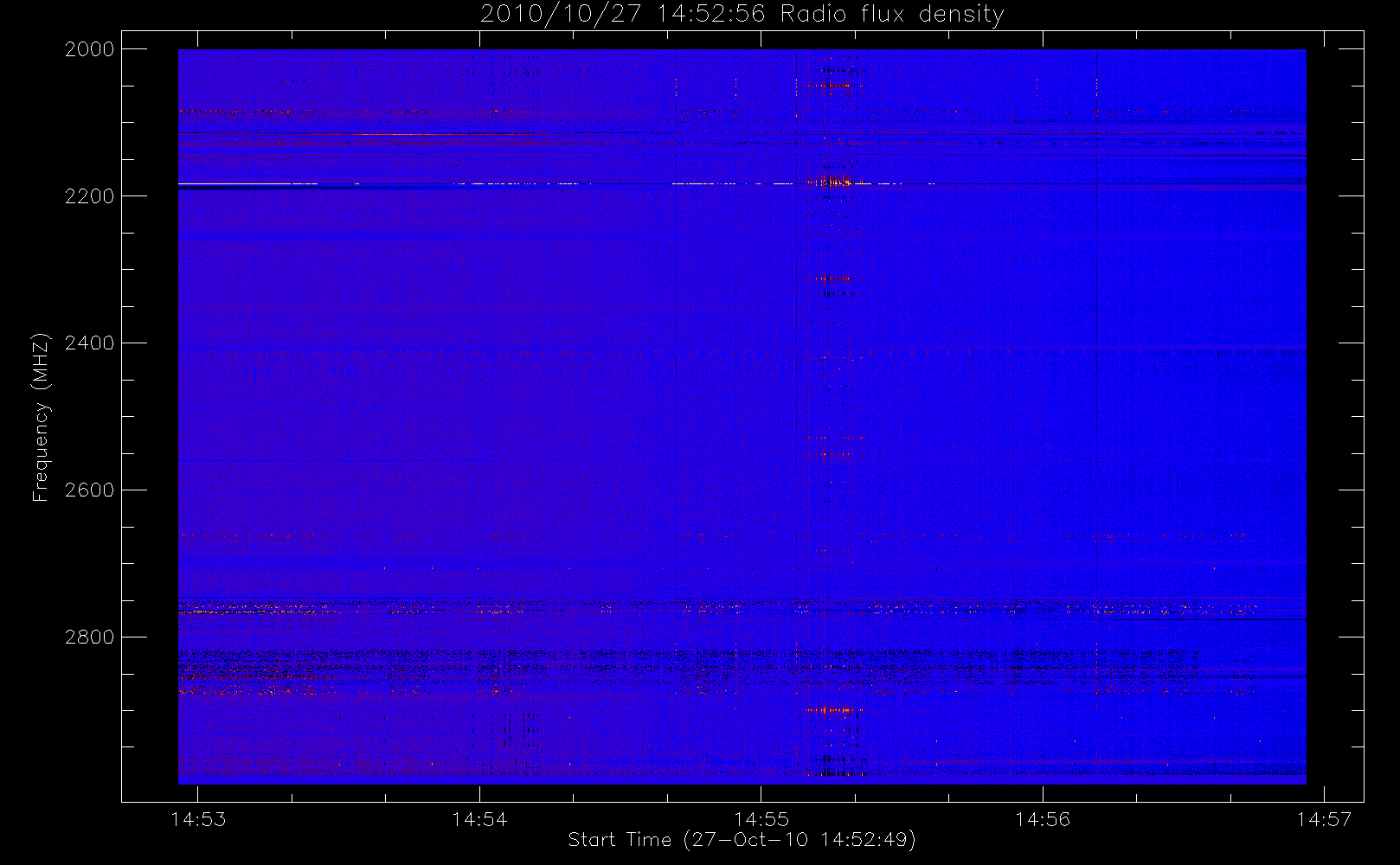Click the 14:53 time tick label

(198, 819)
